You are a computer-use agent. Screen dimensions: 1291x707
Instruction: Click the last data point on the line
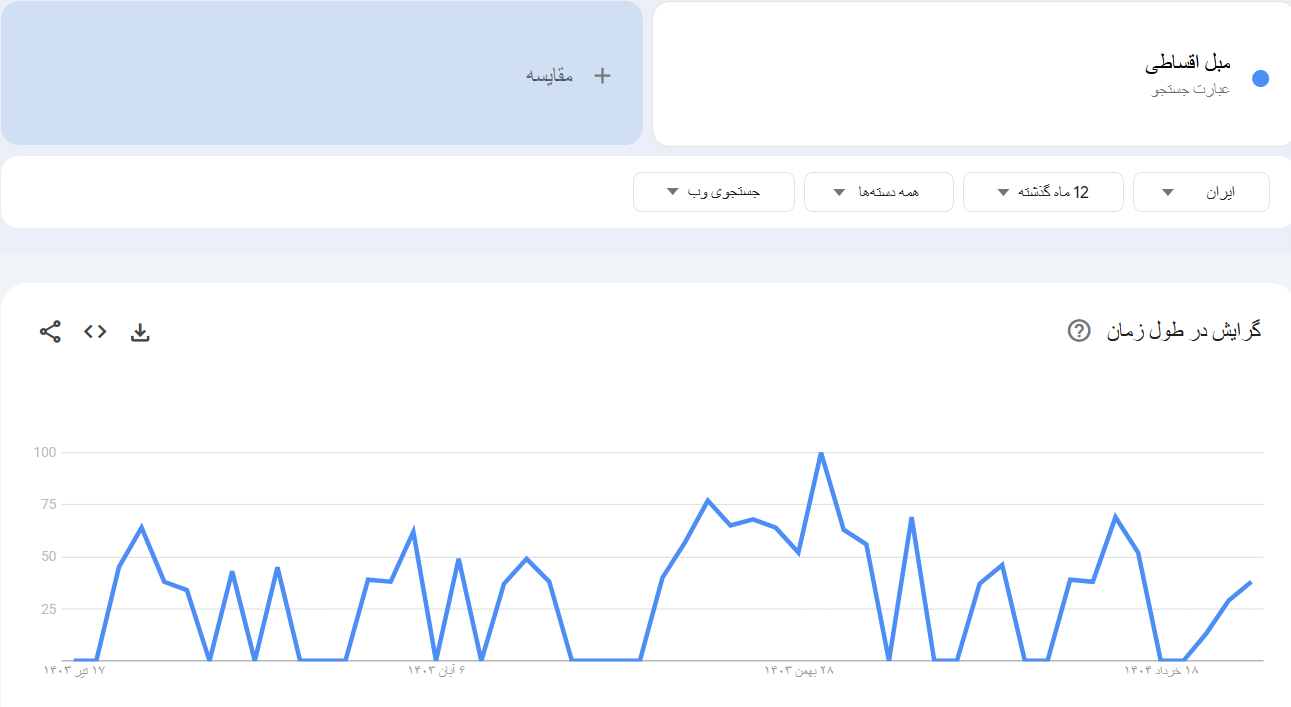point(1250,582)
